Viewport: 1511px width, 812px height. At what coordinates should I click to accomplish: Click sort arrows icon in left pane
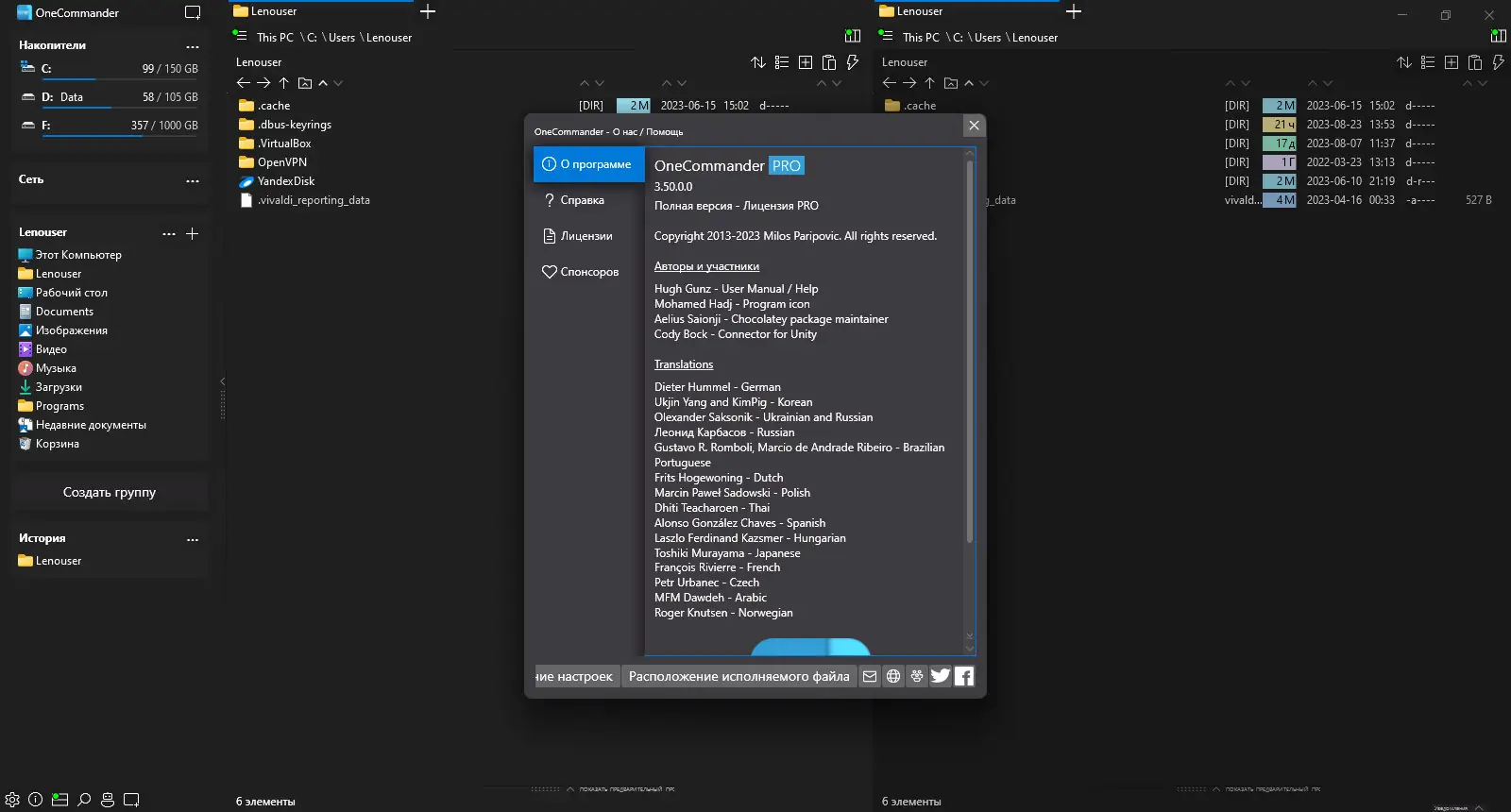[x=758, y=62]
